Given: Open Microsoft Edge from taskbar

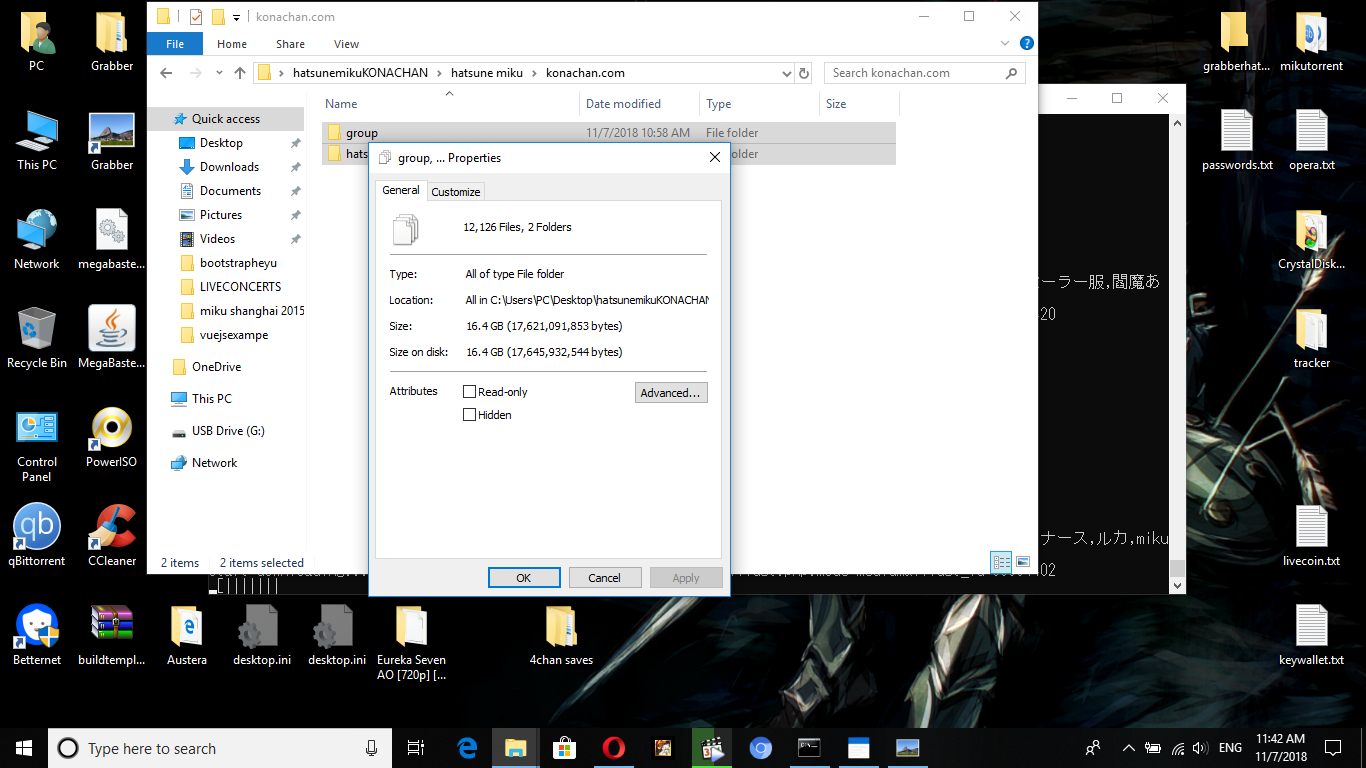Looking at the screenshot, I should tap(467, 748).
